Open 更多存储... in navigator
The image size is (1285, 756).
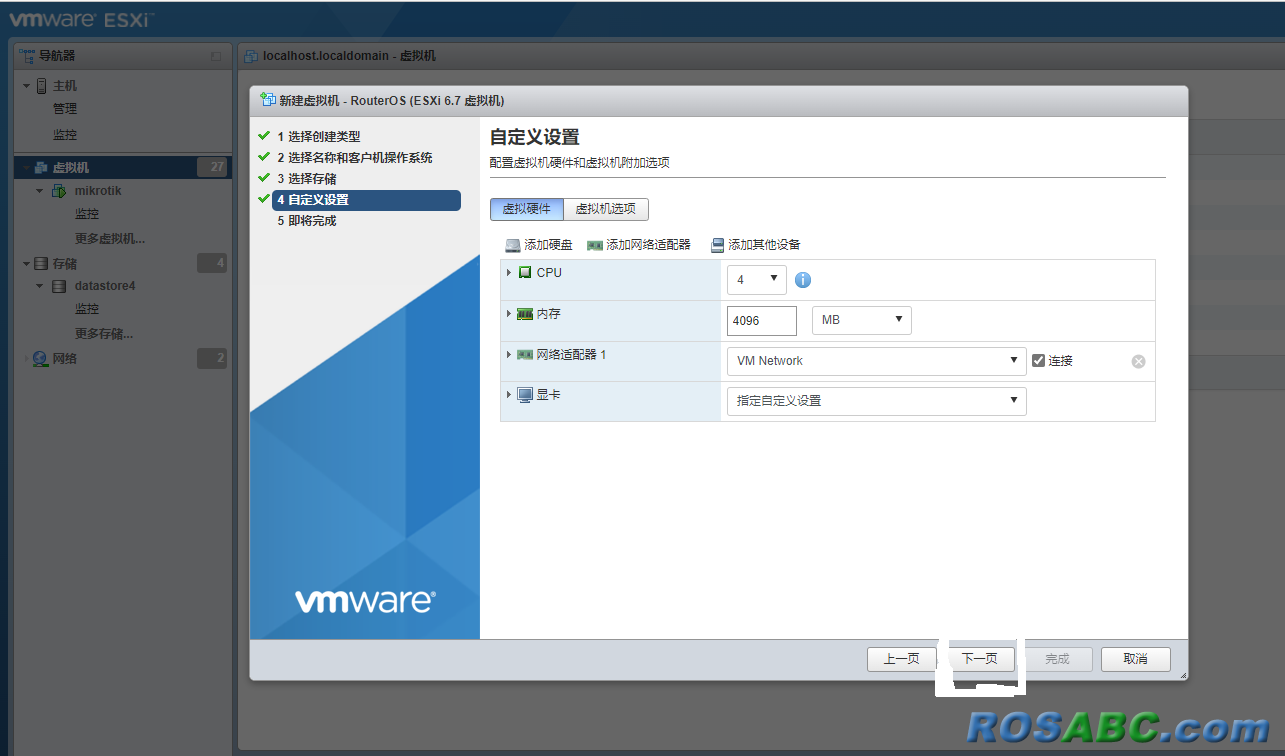[104, 334]
